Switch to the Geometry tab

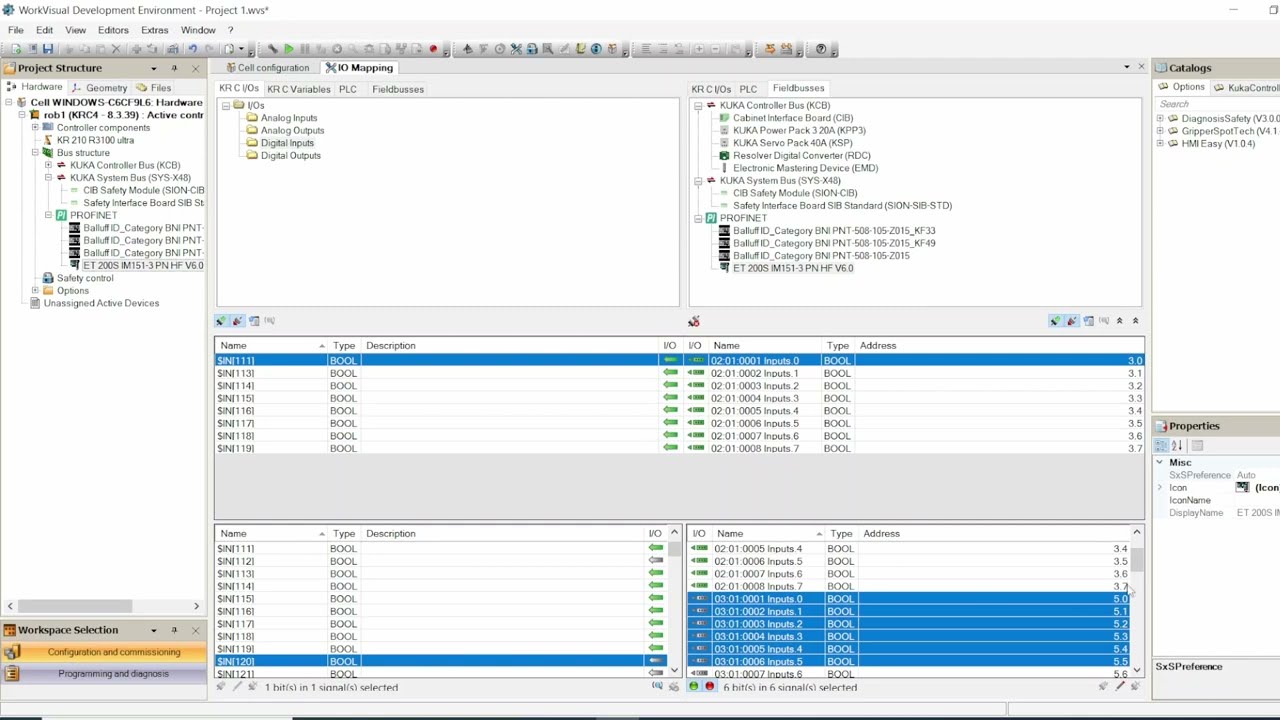pyautogui.click(x=100, y=88)
